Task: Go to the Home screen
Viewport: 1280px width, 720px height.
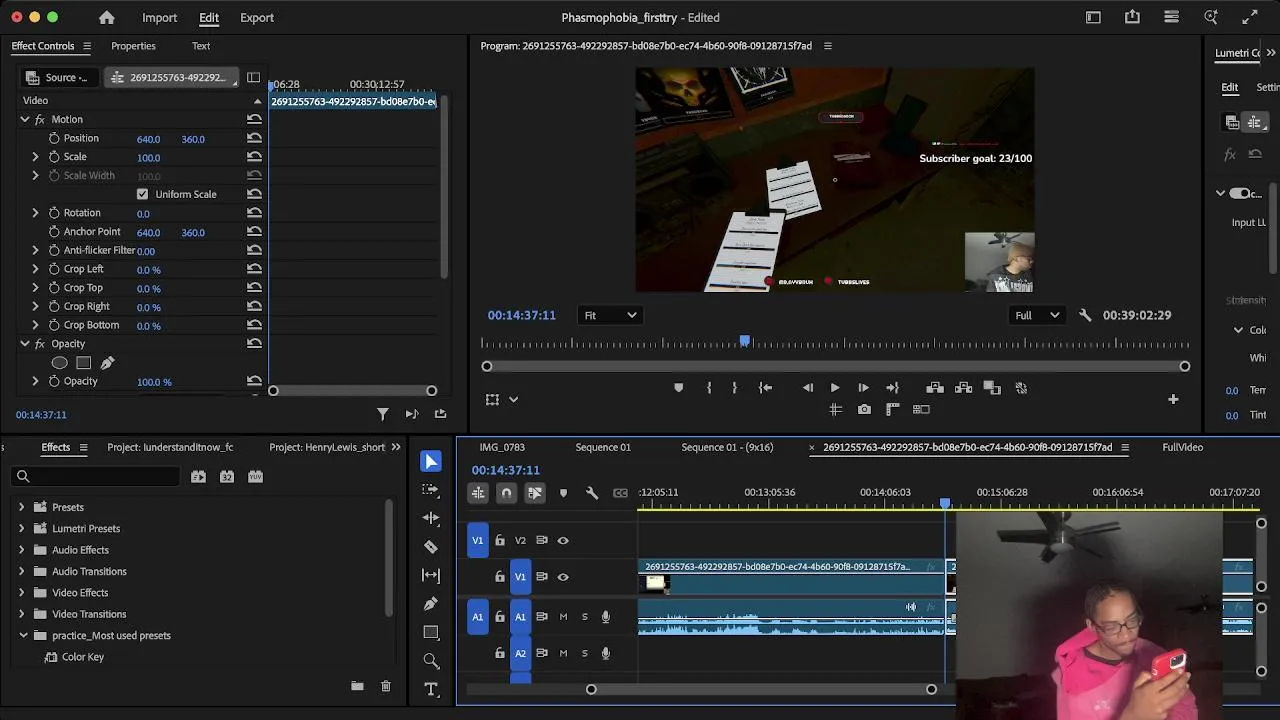Action: [107, 17]
